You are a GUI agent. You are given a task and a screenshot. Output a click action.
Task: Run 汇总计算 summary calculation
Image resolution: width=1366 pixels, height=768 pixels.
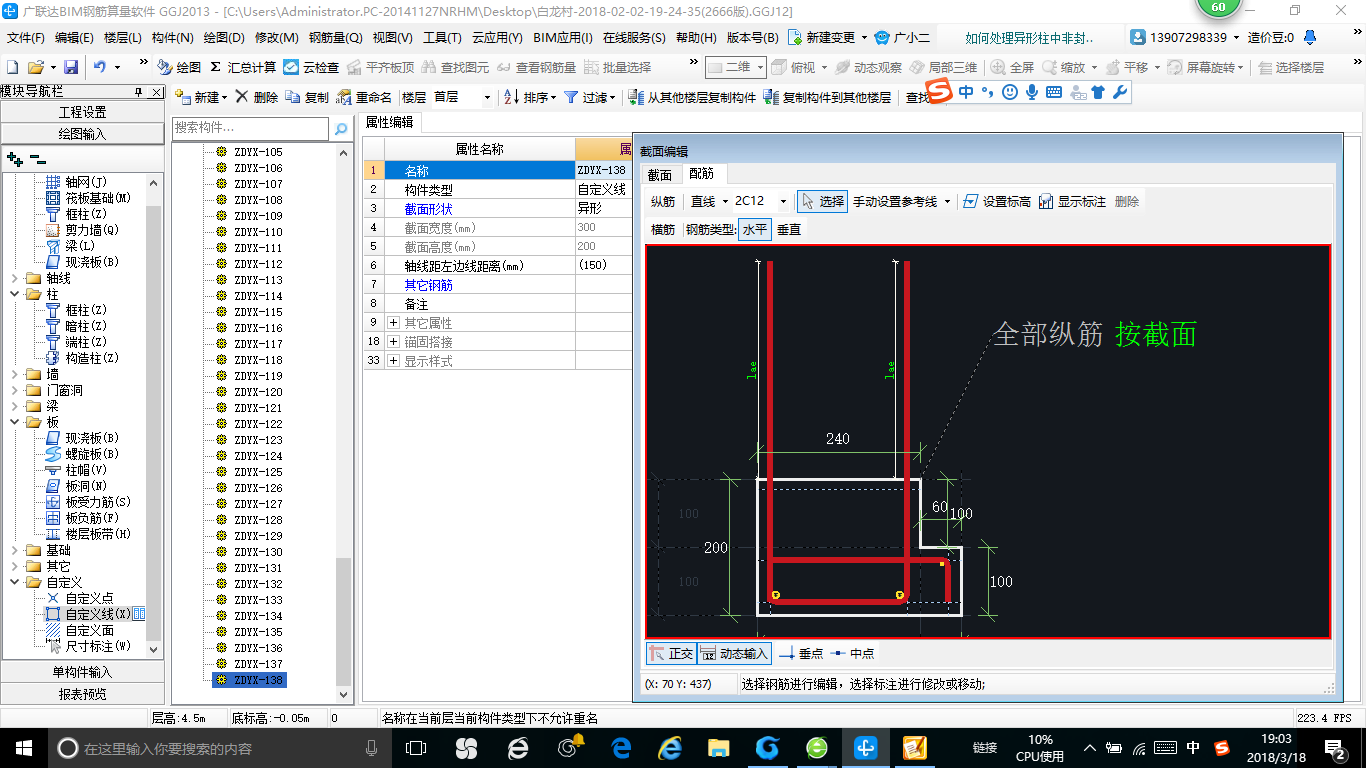tap(243, 67)
